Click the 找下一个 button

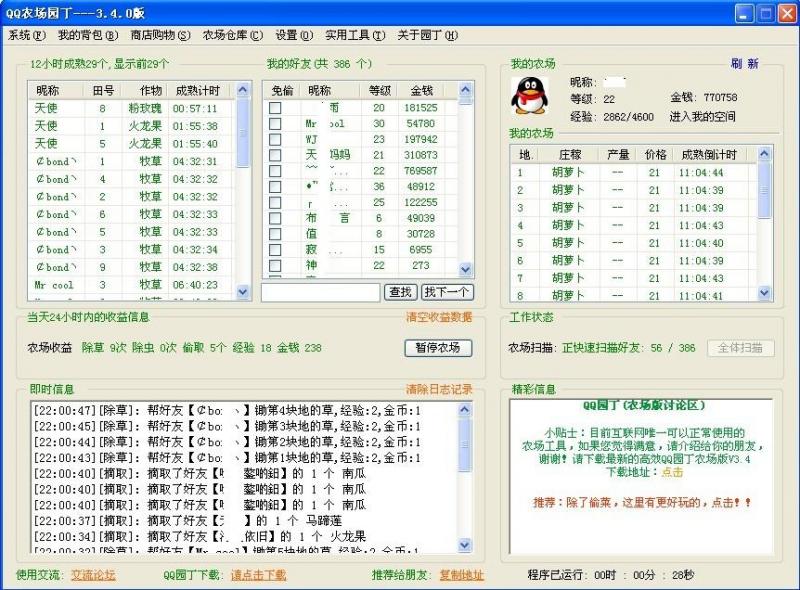coord(447,292)
